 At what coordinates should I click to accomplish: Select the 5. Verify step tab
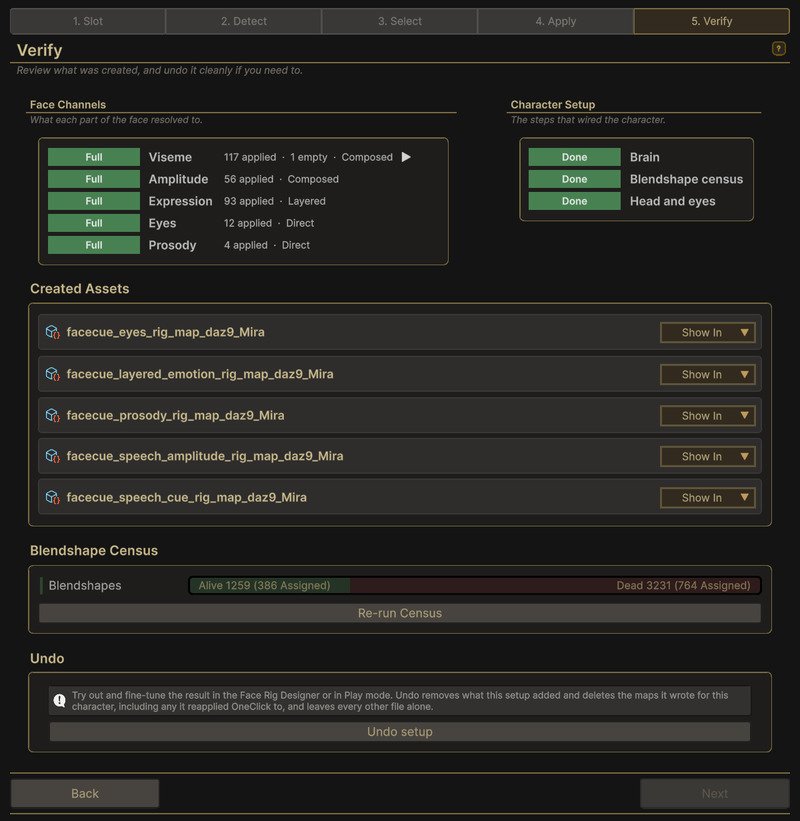(712, 21)
